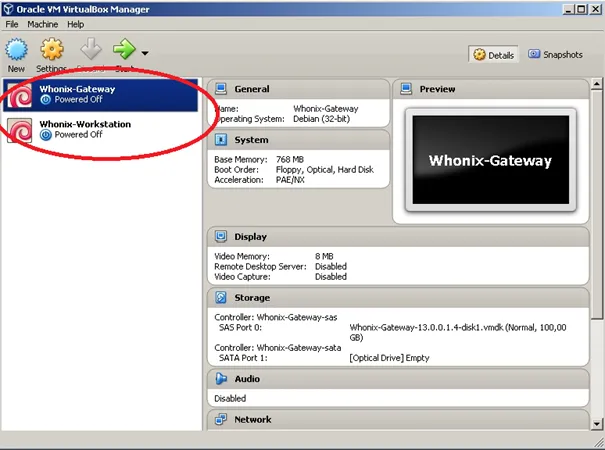The image size is (605, 450).
Task: Click the [Optical Drive] Empty entry
Action: coord(389,358)
